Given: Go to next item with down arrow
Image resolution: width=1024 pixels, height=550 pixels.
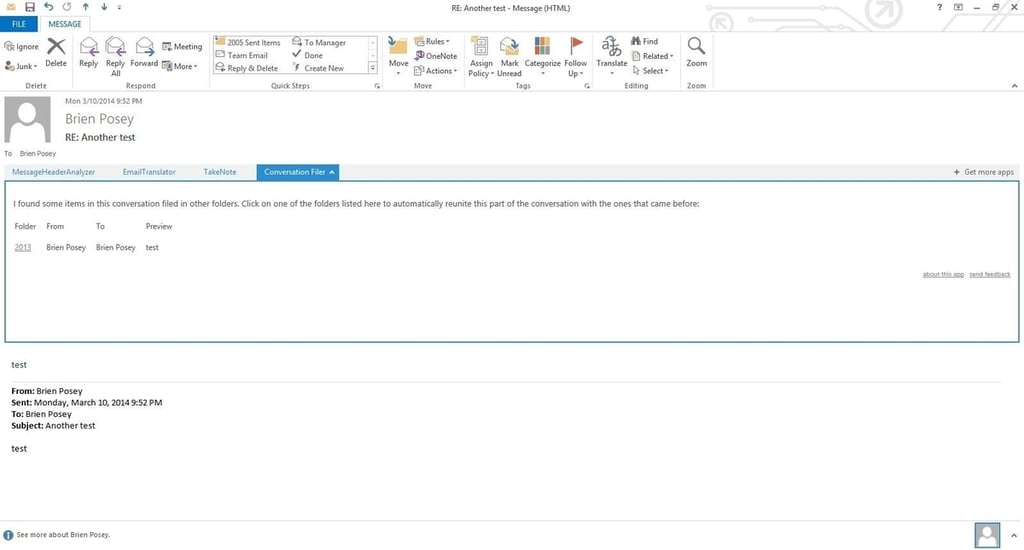Looking at the screenshot, I should click(x=104, y=7).
